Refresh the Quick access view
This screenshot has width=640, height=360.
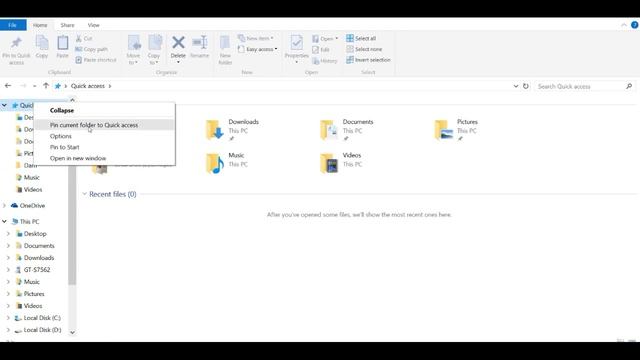pos(526,86)
